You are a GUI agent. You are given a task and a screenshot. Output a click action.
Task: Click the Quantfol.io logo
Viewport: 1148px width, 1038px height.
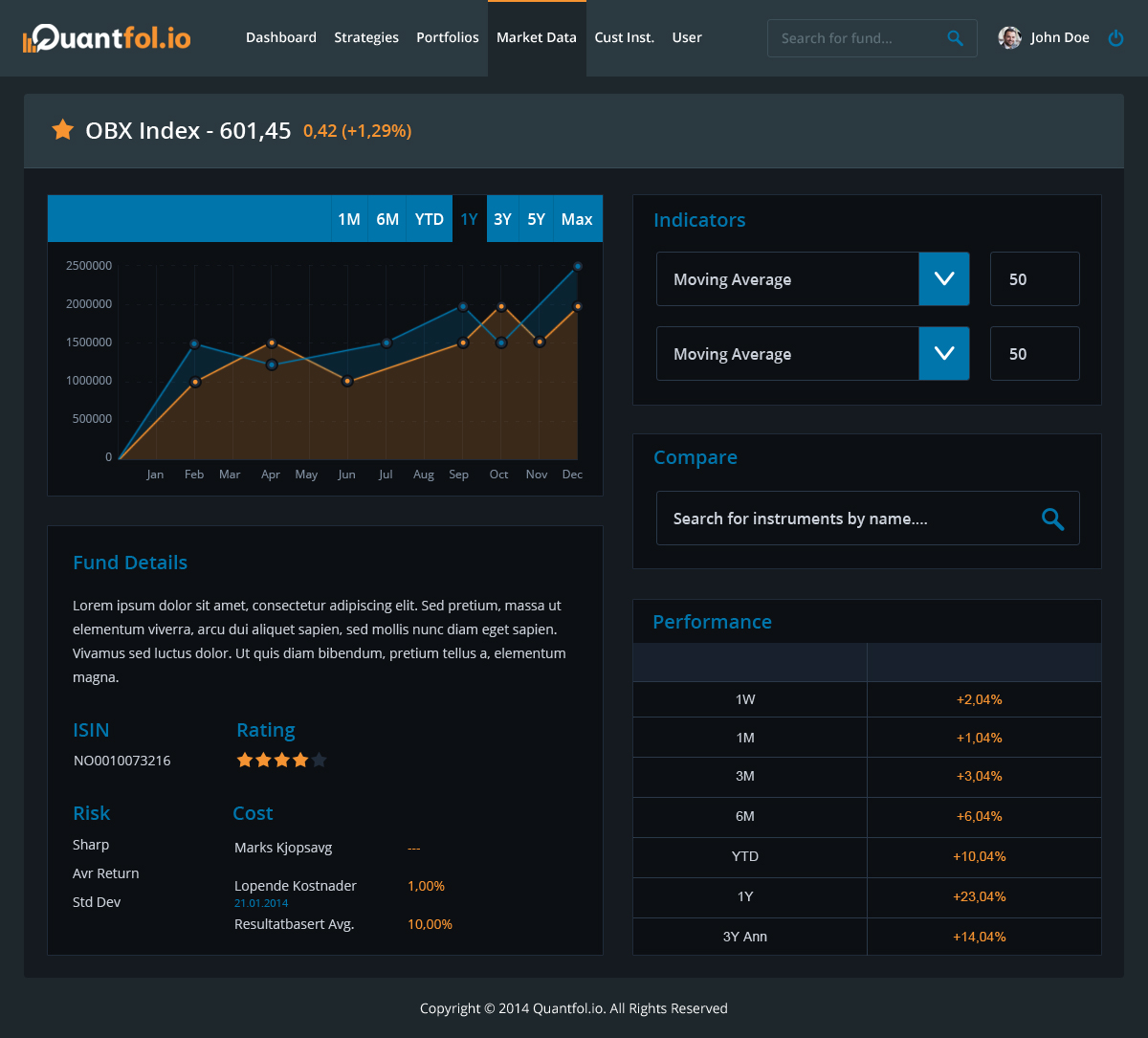coord(106,38)
